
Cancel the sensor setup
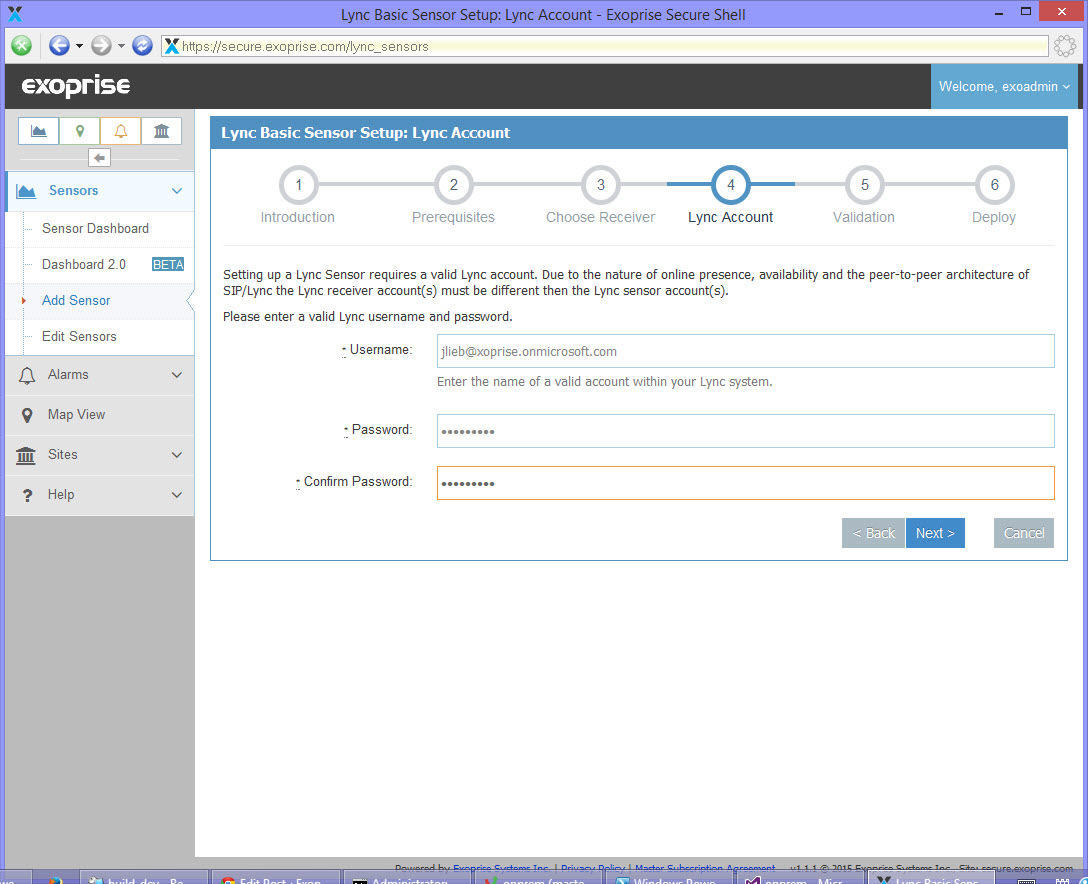[x=1023, y=533]
